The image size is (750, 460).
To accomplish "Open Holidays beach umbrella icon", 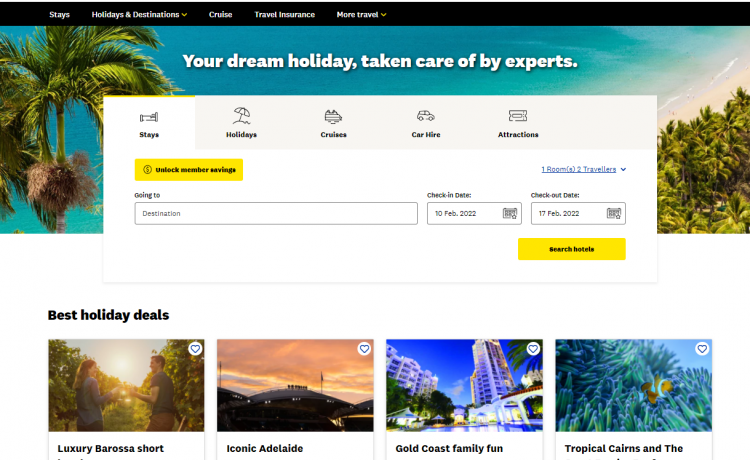I will point(241,116).
